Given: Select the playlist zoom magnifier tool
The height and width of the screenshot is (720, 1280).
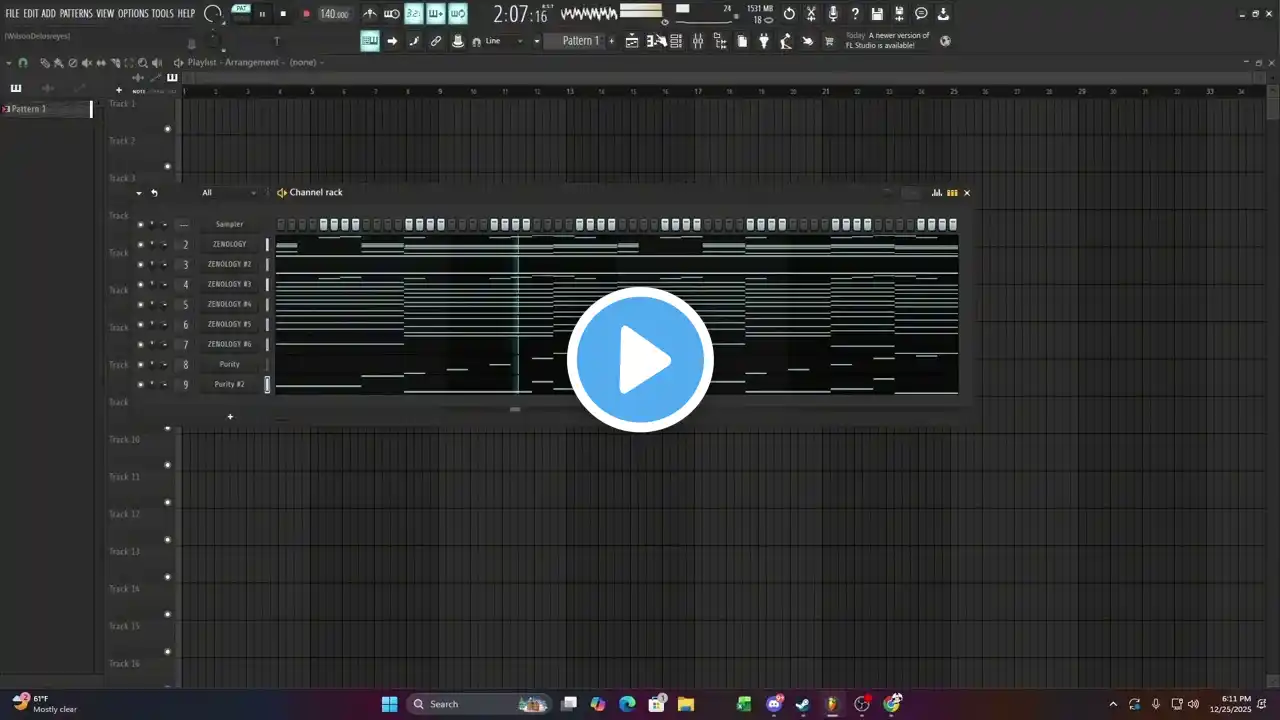Looking at the screenshot, I should pos(143,63).
